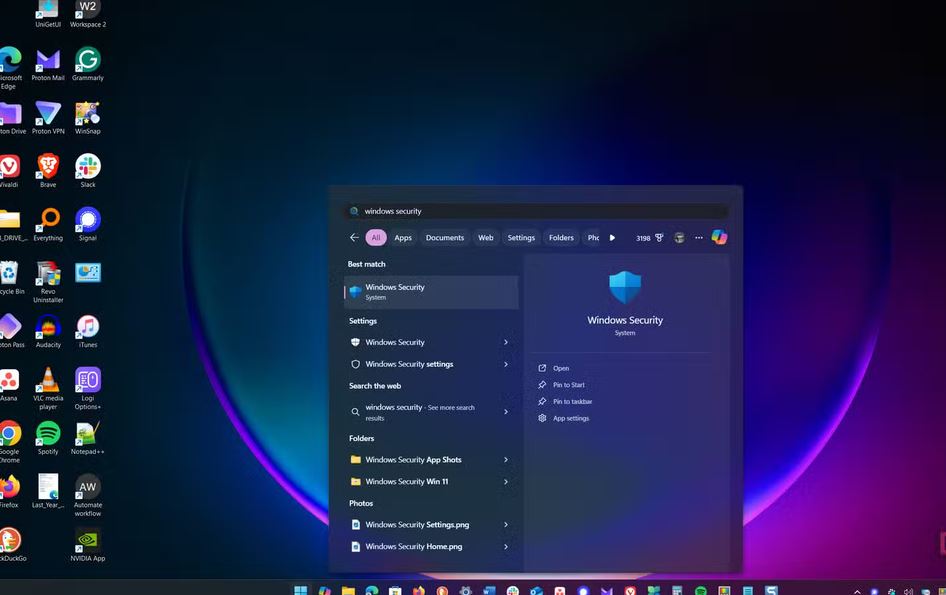The image size is (946, 595).
Task: Click the account profile avatar in search
Action: click(x=679, y=238)
